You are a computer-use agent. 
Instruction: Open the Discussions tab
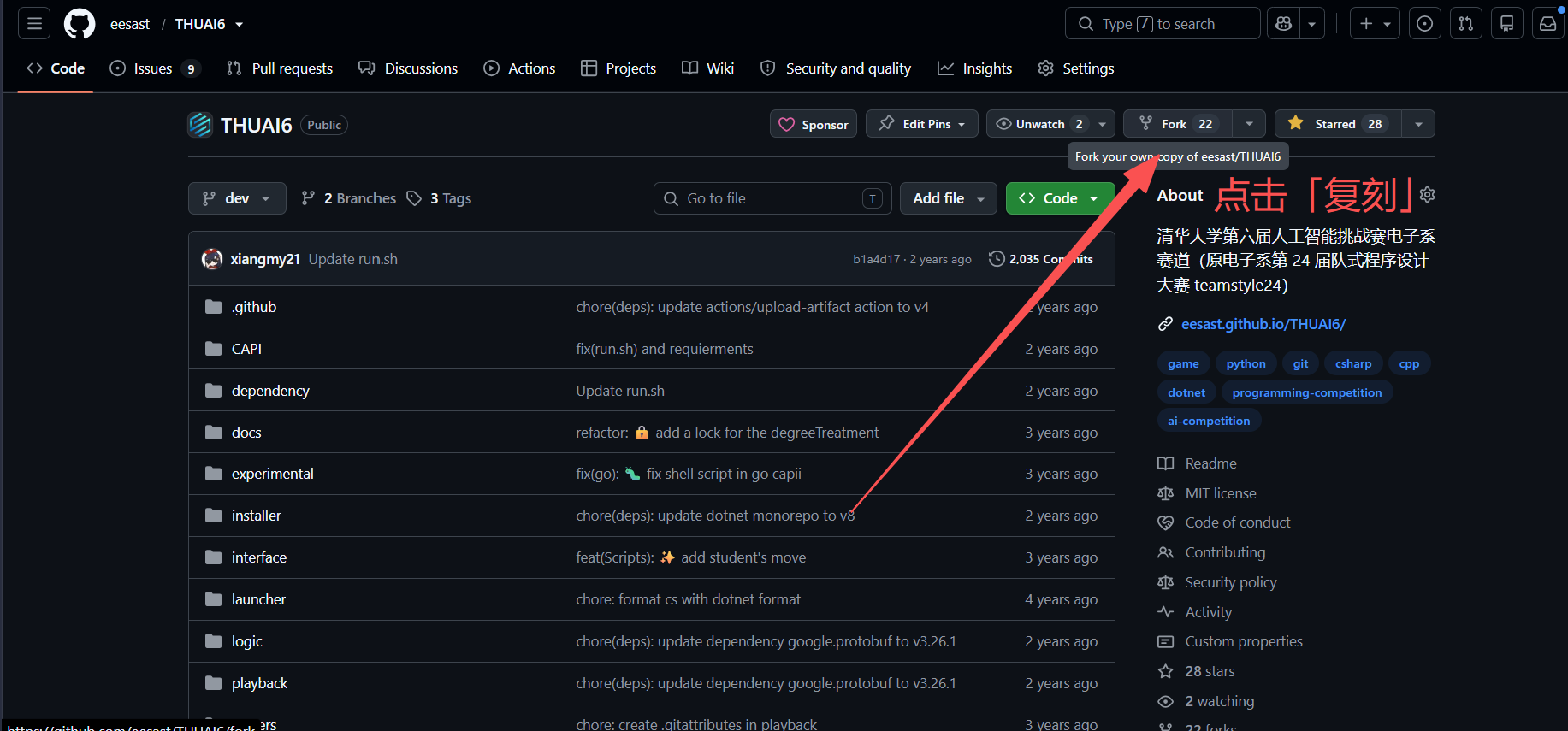[x=408, y=68]
